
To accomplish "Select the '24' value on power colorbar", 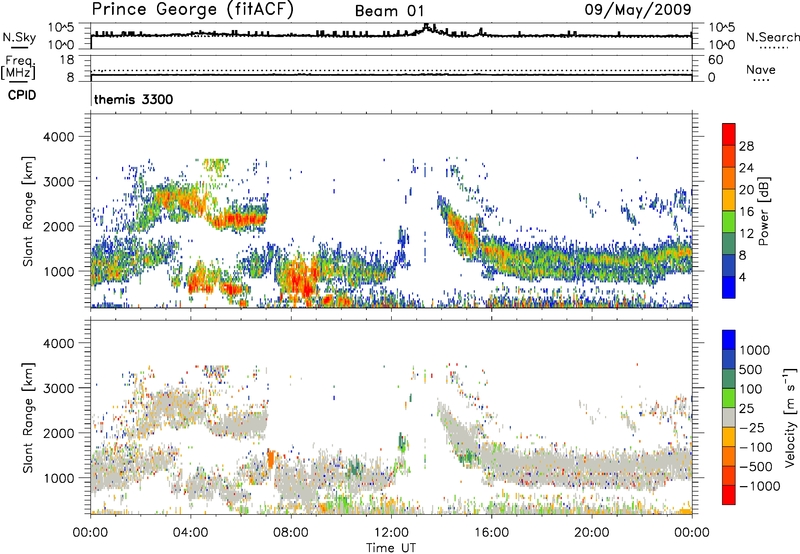I will pyautogui.click(x=746, y=168).
